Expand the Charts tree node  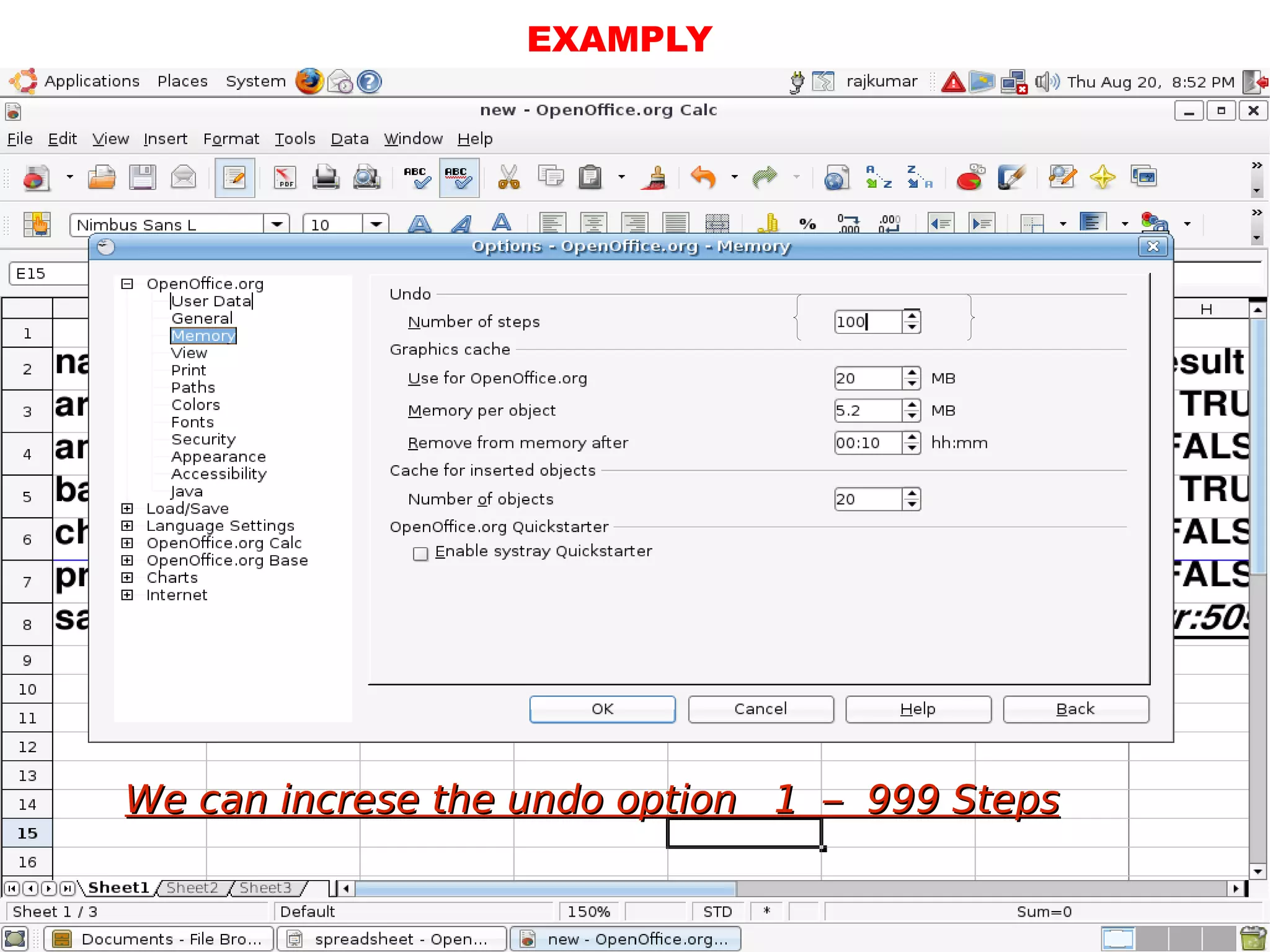click(127, 578)
